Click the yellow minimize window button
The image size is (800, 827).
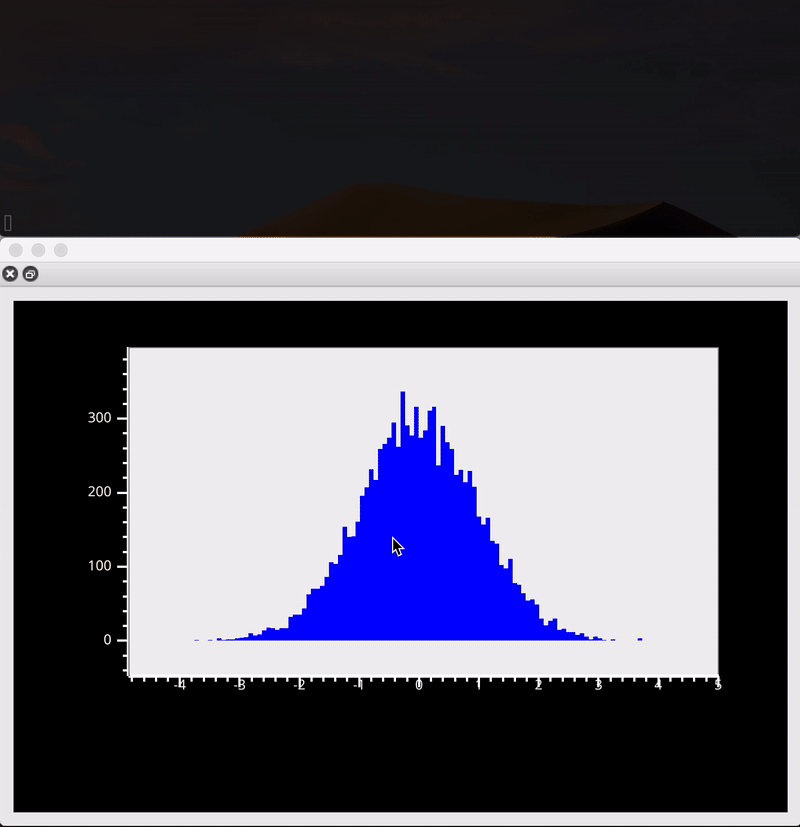tap(38, 250)
